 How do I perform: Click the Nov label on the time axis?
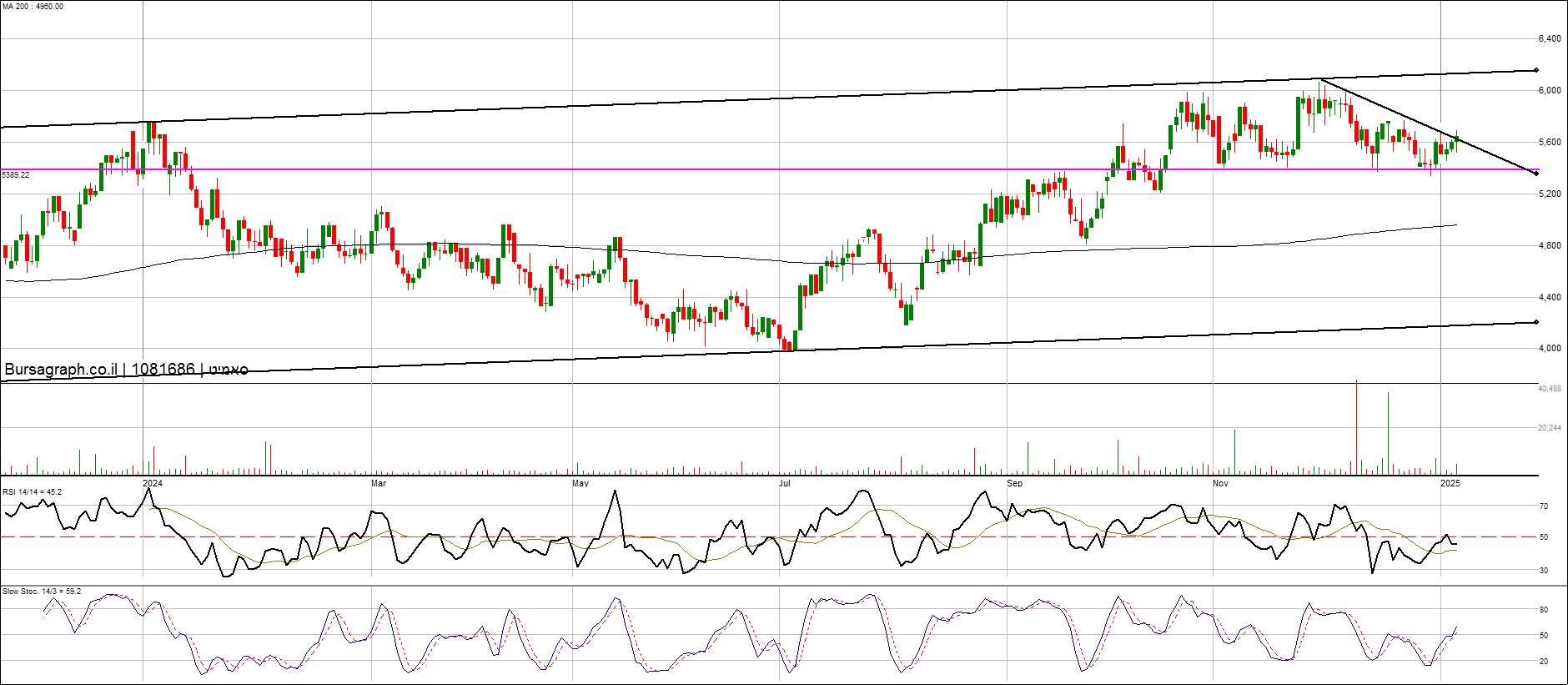click(1220, 483)
